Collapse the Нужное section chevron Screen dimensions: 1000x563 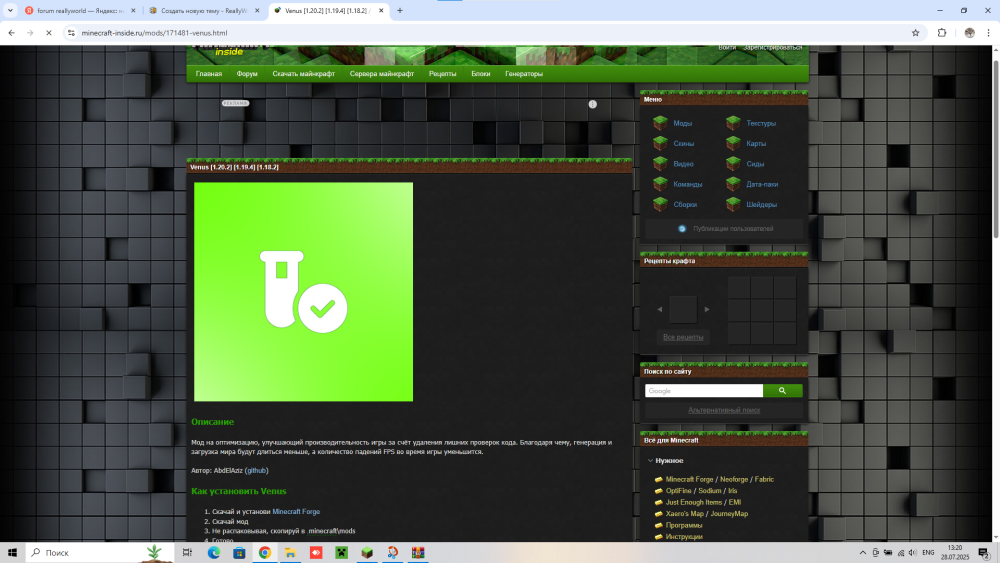coord(650,460)
